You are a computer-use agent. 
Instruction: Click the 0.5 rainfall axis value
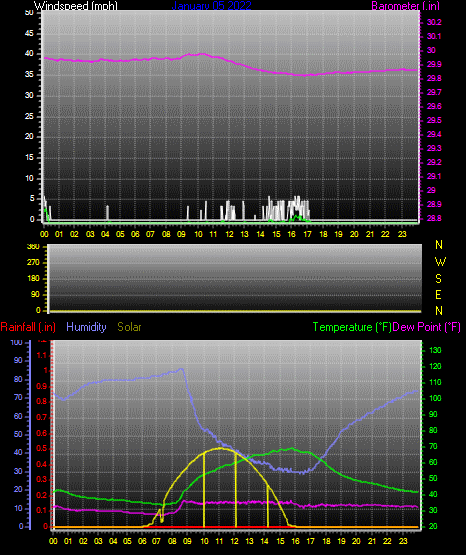pos(42,448)
